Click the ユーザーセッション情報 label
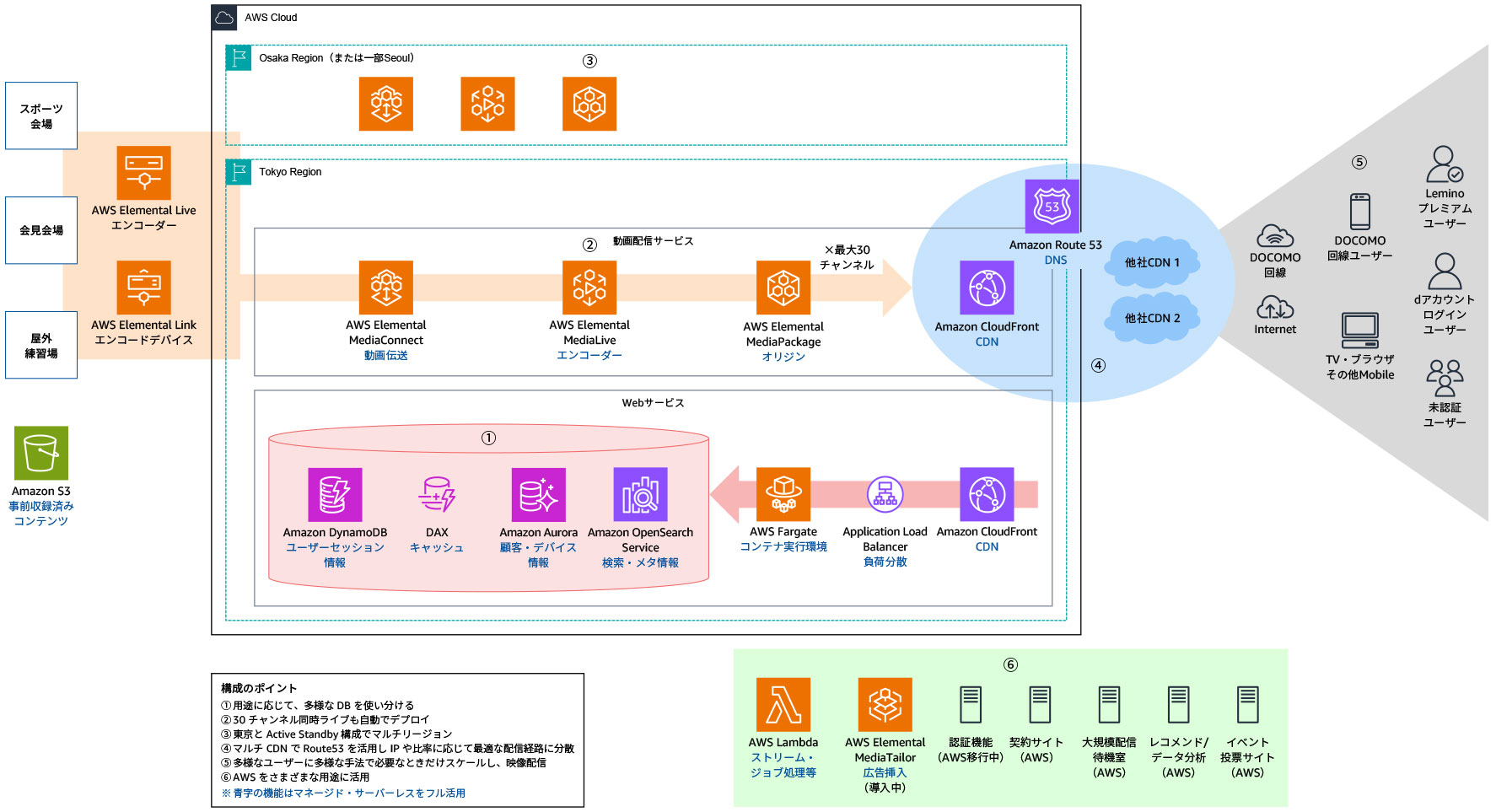The image size is (1496, 812). 335,555
